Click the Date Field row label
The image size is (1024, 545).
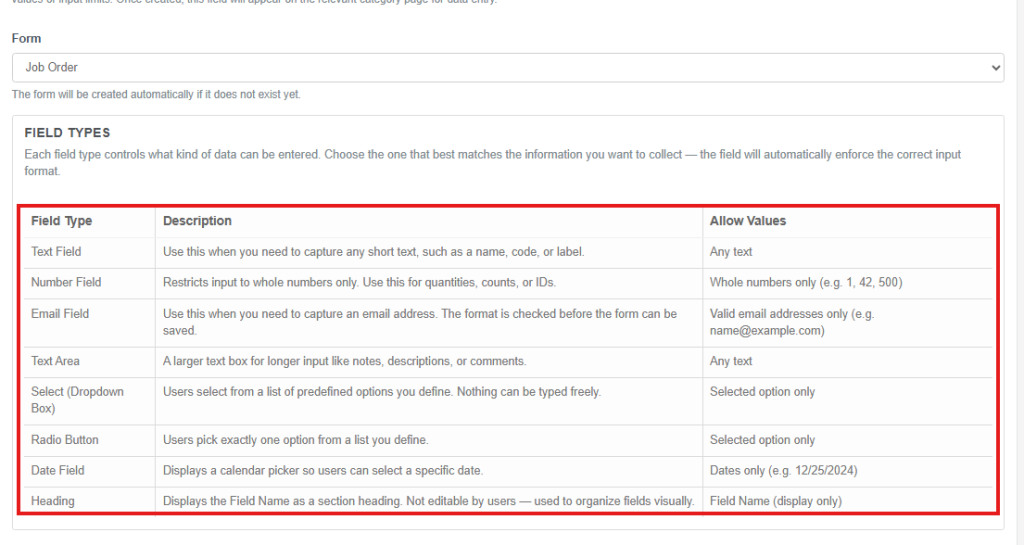(57, 470)
